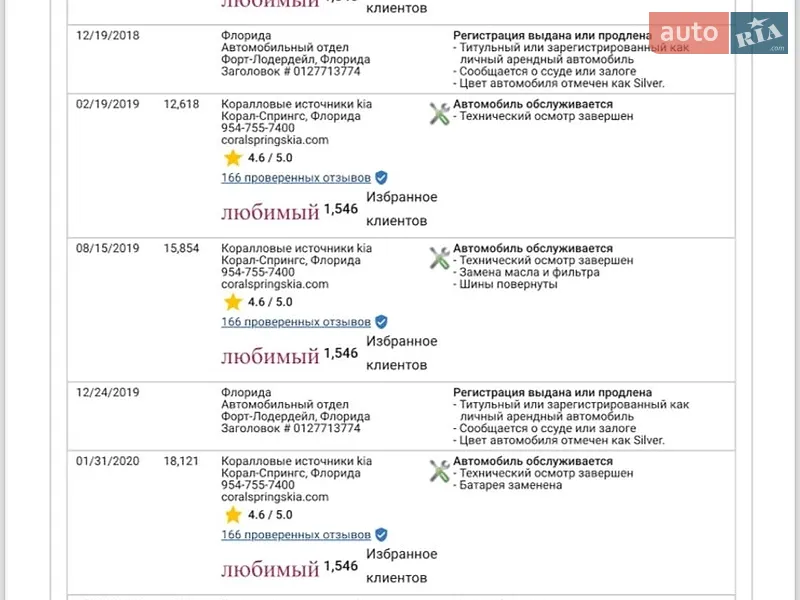The height and width of the screenshot is (600, 800).
Task: Open the blue RIA.com logo
Action: pos(759,33)
